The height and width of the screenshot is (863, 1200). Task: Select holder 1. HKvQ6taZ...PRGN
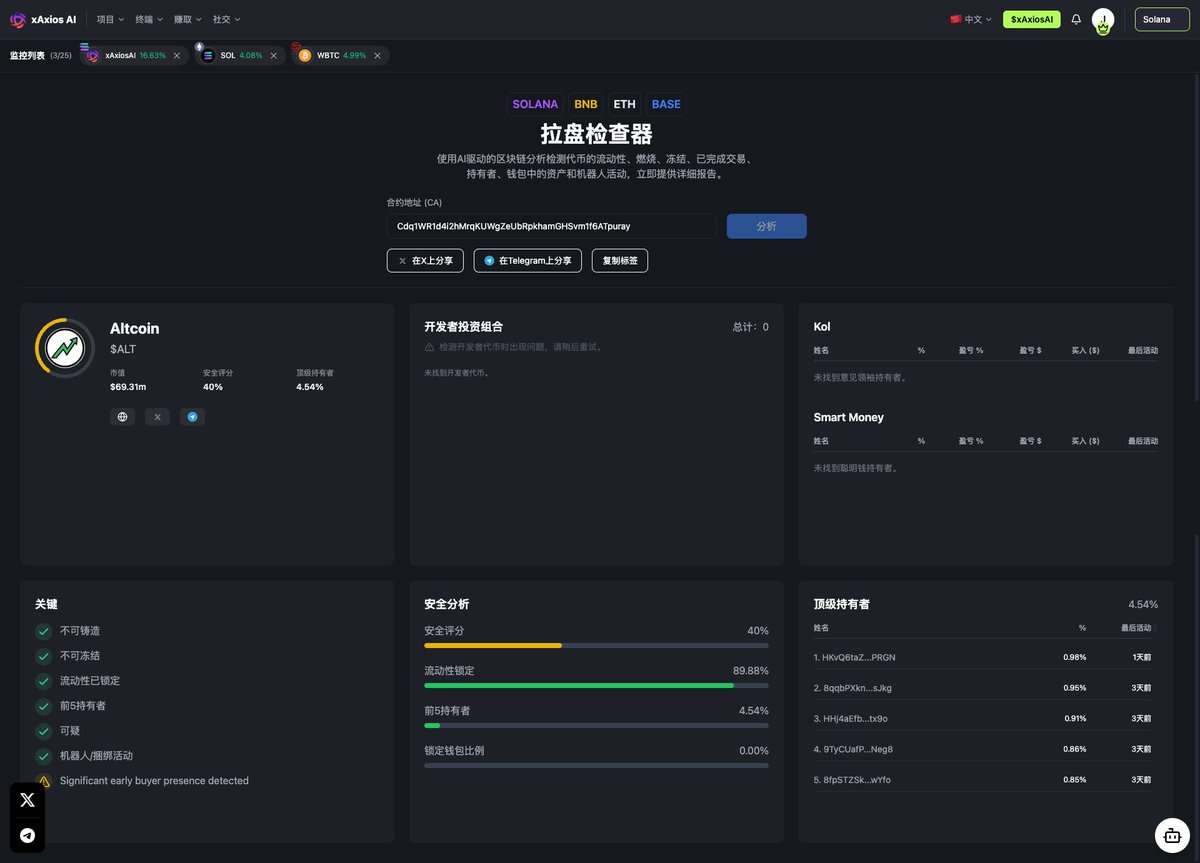pyautogui.click(x=855, y=657)
